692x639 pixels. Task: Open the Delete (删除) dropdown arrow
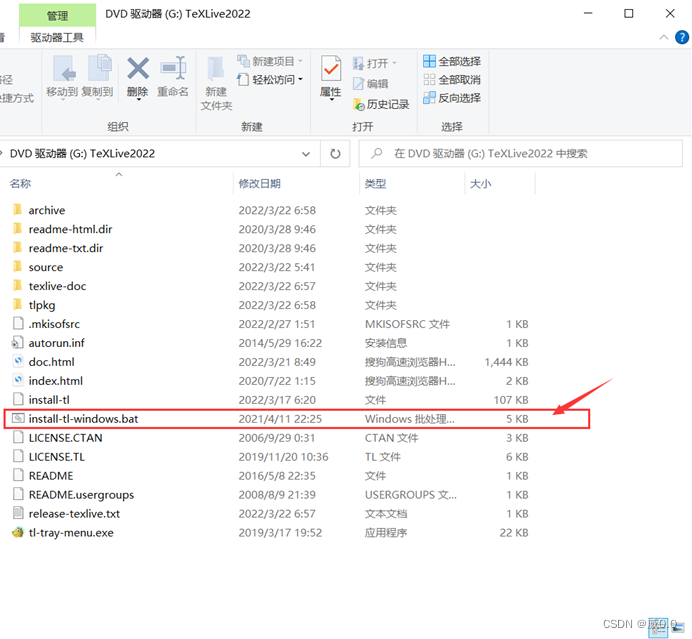138,100
